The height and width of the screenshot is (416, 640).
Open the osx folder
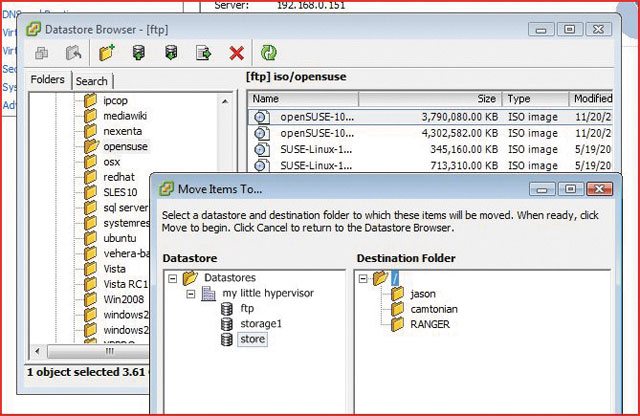(x=111, y=162)
